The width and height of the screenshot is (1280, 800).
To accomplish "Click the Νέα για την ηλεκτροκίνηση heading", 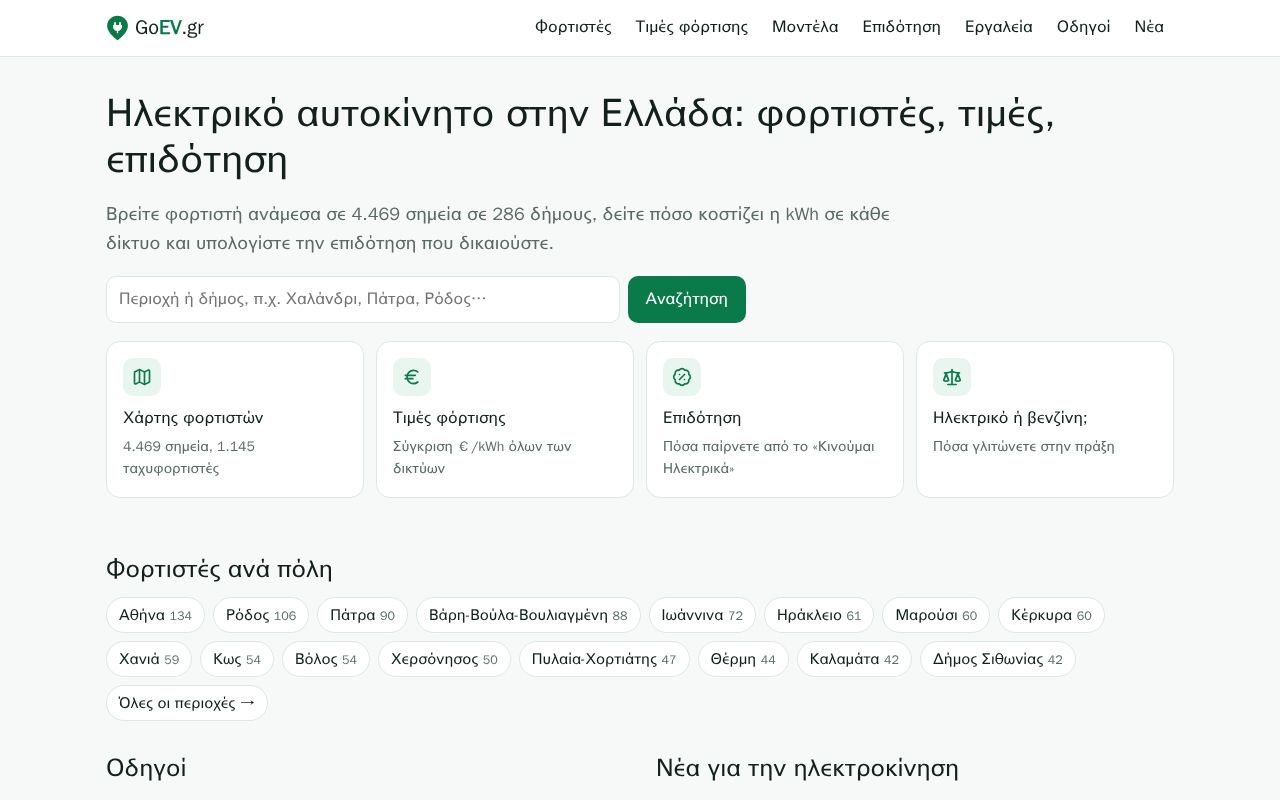I will coord(807,768).
